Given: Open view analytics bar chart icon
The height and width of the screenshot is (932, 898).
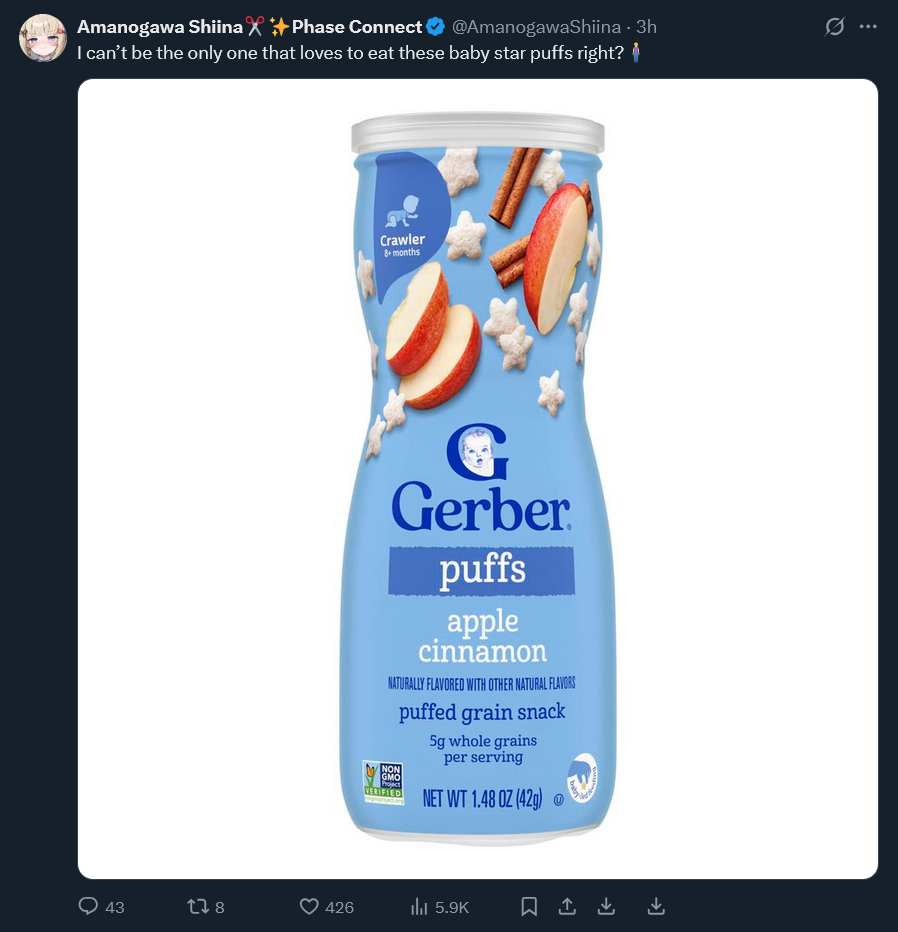Looking at the screenshot, I should pos(419,906).
